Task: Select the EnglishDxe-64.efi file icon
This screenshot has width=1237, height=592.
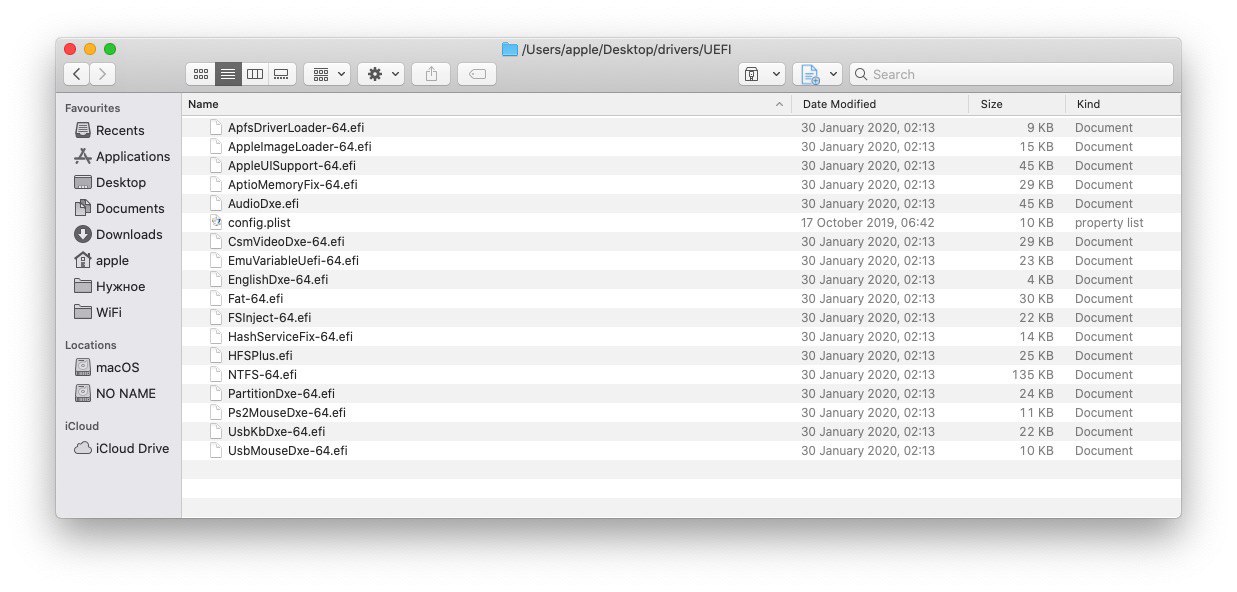Action: pyautogui.click(x=215, y=280)
